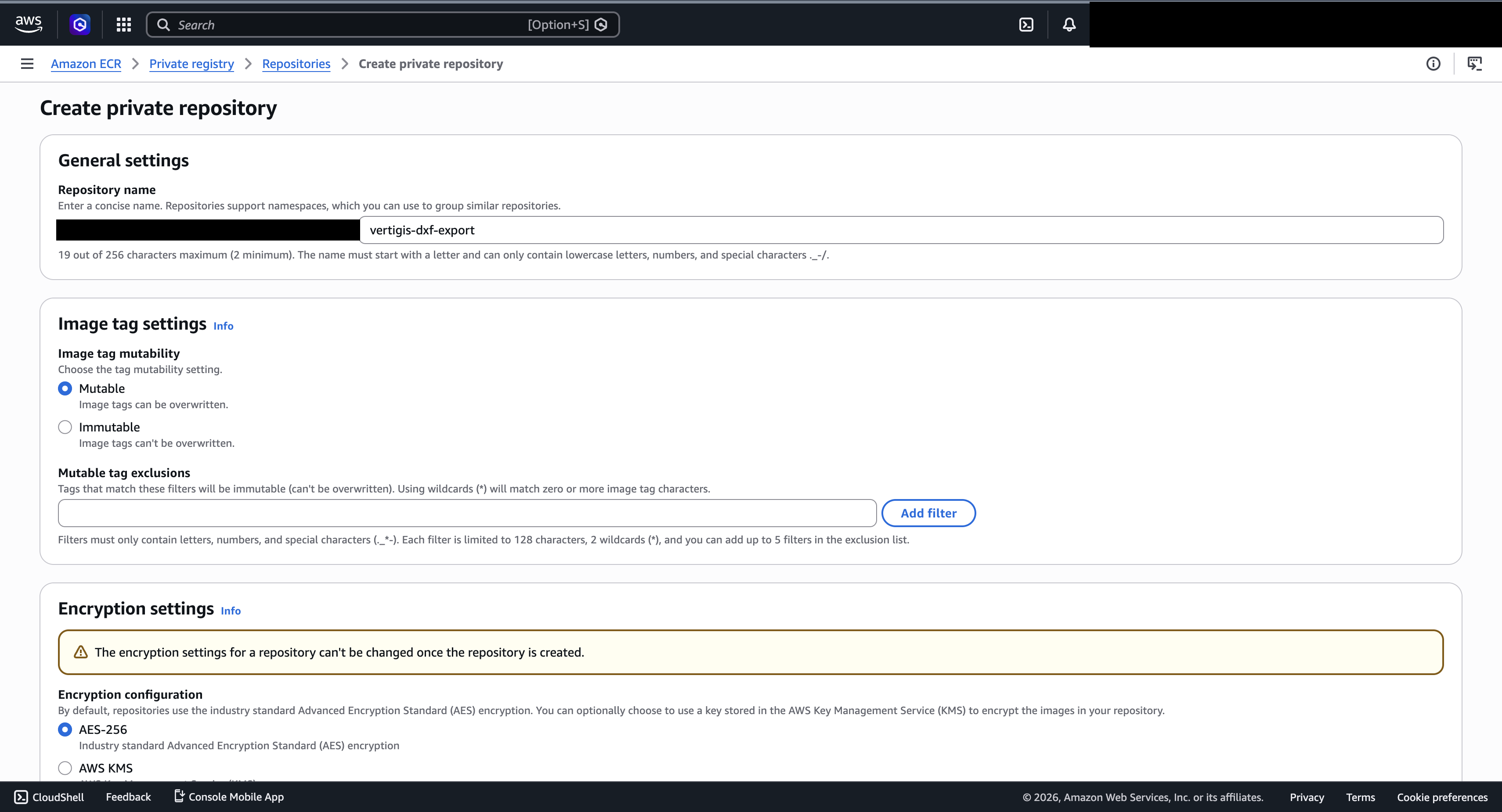This screenshot has height=812, width=1502.
Task: Open the tutorials panel icon at top right
Action: (1475, 64)
